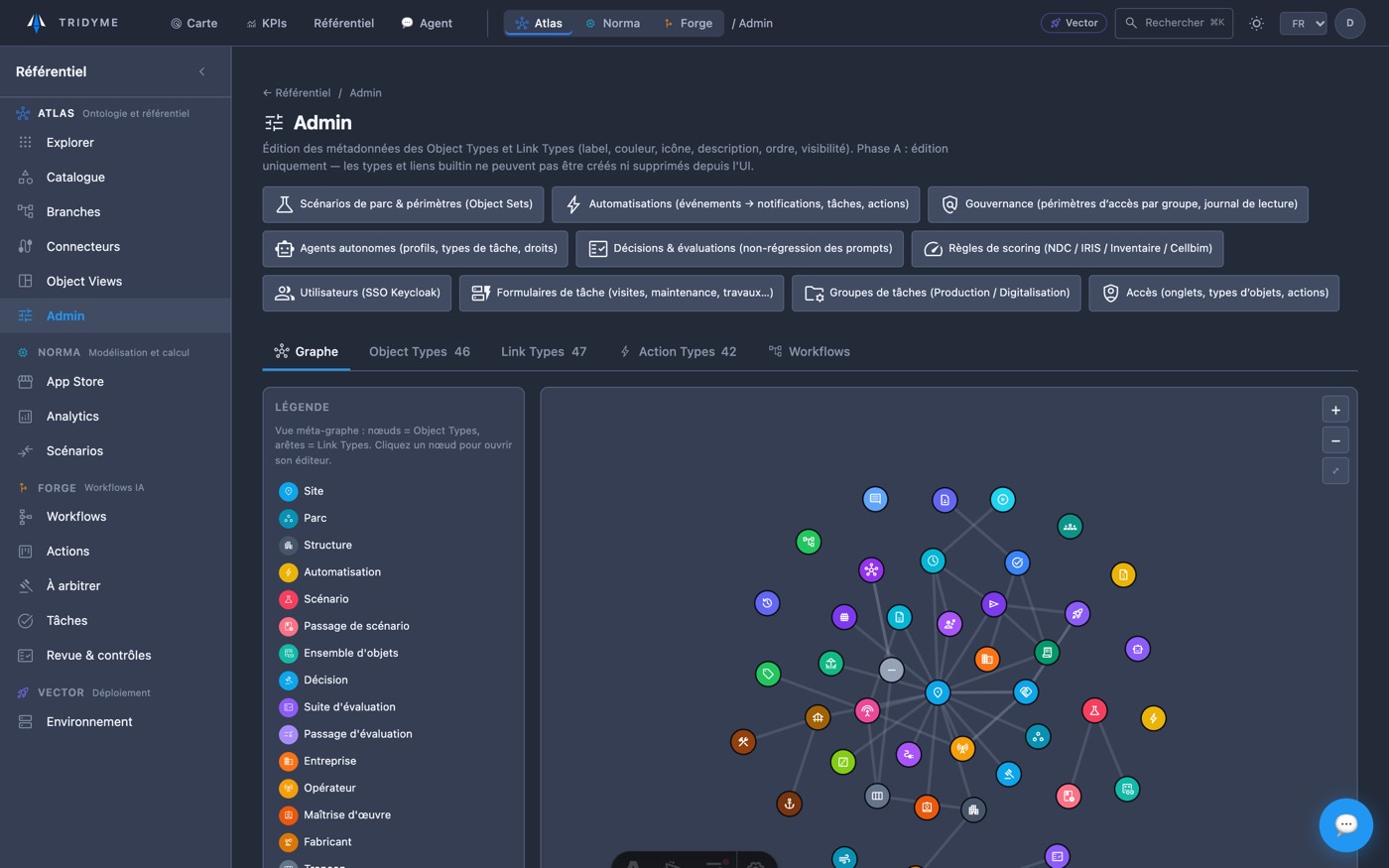Open Carte in the top navigation

pos(193,23)
